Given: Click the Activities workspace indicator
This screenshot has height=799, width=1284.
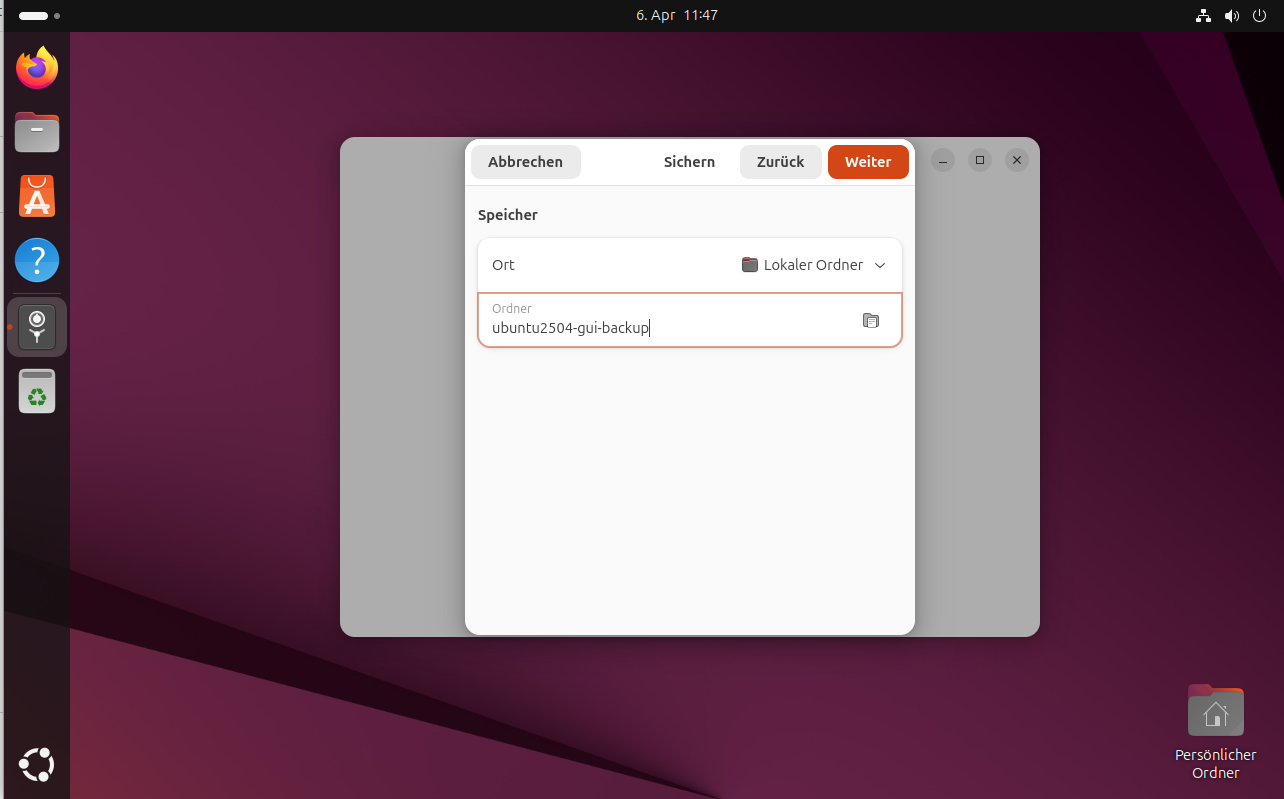Looking at the screenshot, I should pyautogui.click(x=39, y=16).
